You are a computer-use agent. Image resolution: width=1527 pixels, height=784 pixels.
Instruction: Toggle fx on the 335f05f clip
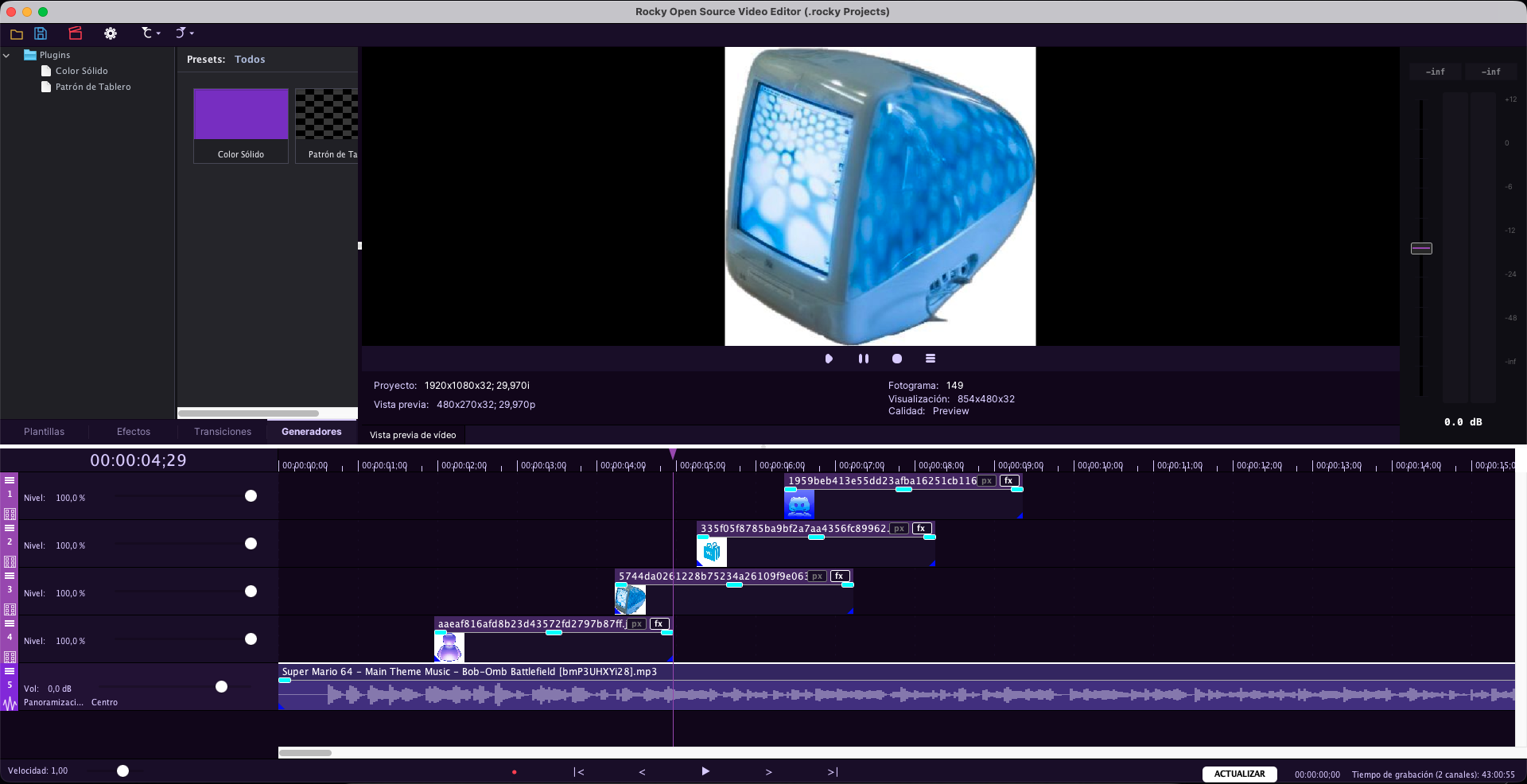pyautogui.click(x=920, y=528)
